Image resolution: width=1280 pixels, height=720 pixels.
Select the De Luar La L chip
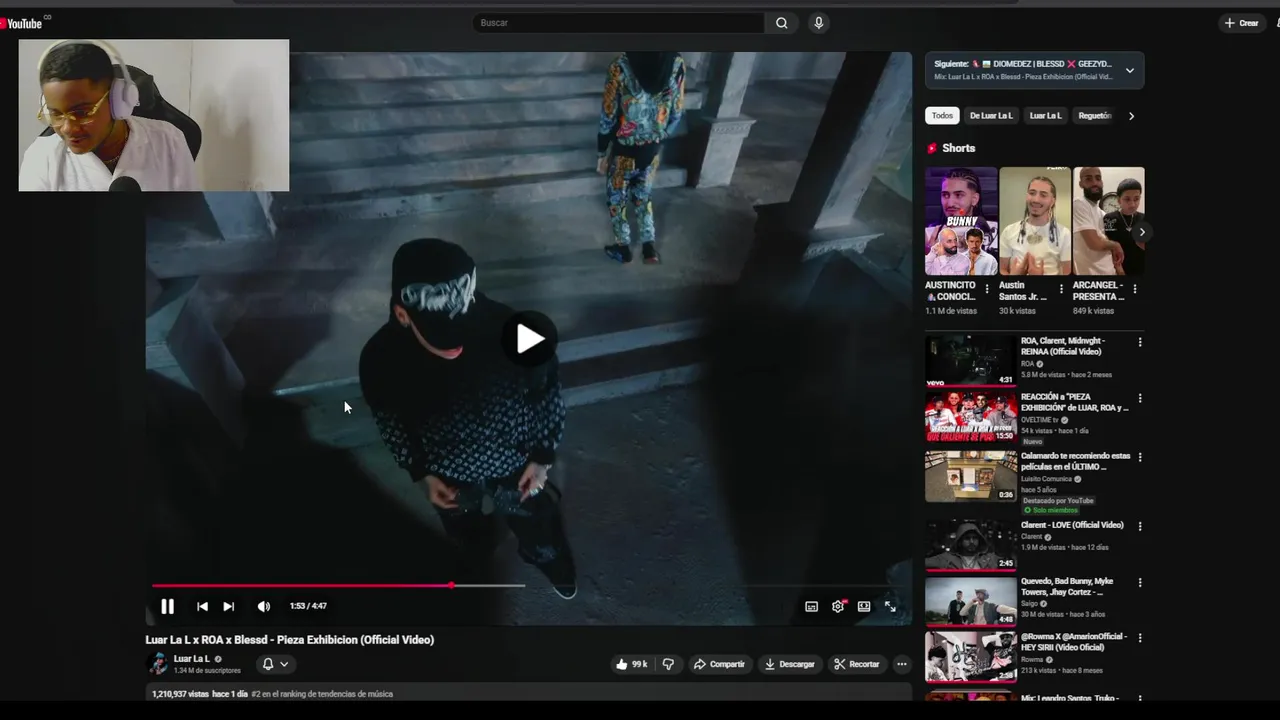coord(991,116)
